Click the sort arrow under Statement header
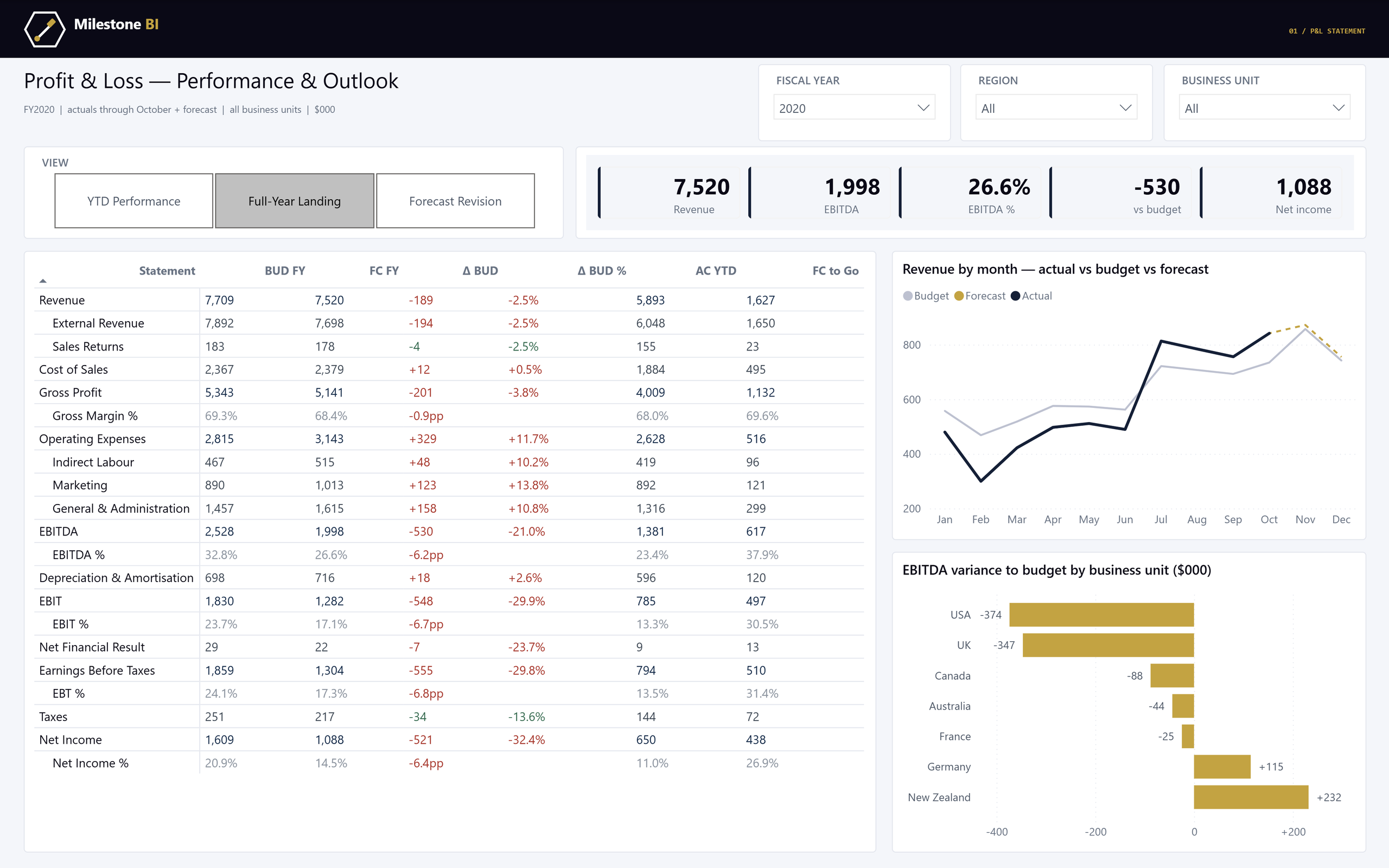Image resolution: width=1389 pixels, height=868 pixels. 43,280
